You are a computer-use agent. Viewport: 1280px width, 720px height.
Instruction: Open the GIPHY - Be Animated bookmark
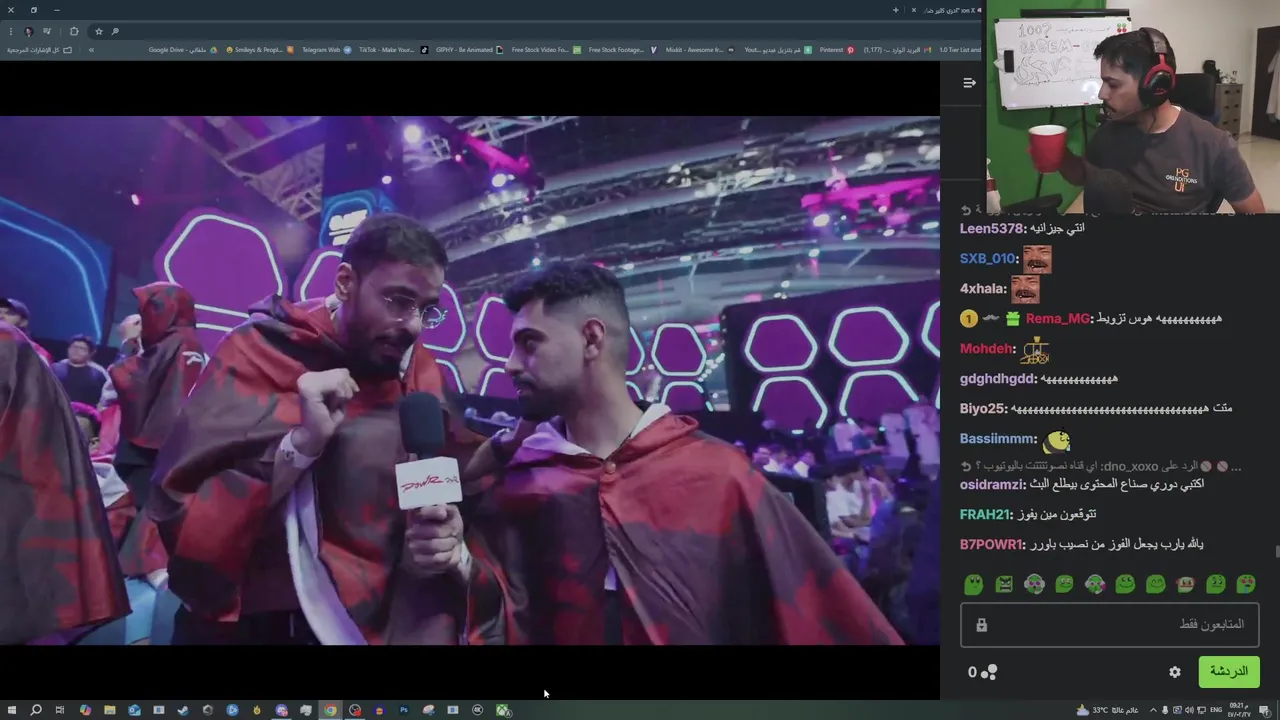(x=470, y=50)
